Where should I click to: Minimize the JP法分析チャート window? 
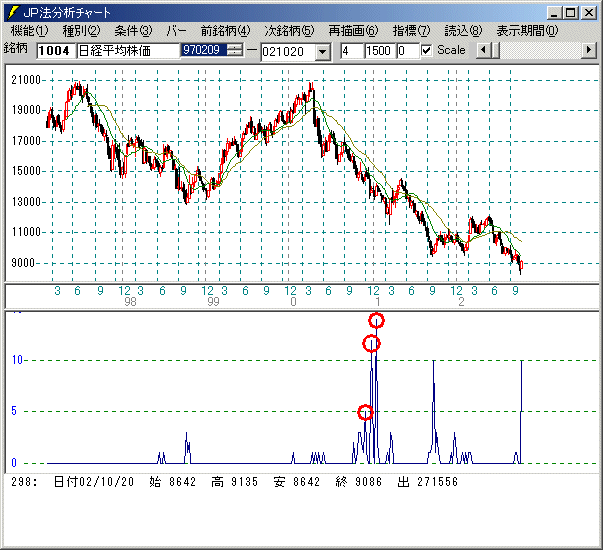coord(554,13)
